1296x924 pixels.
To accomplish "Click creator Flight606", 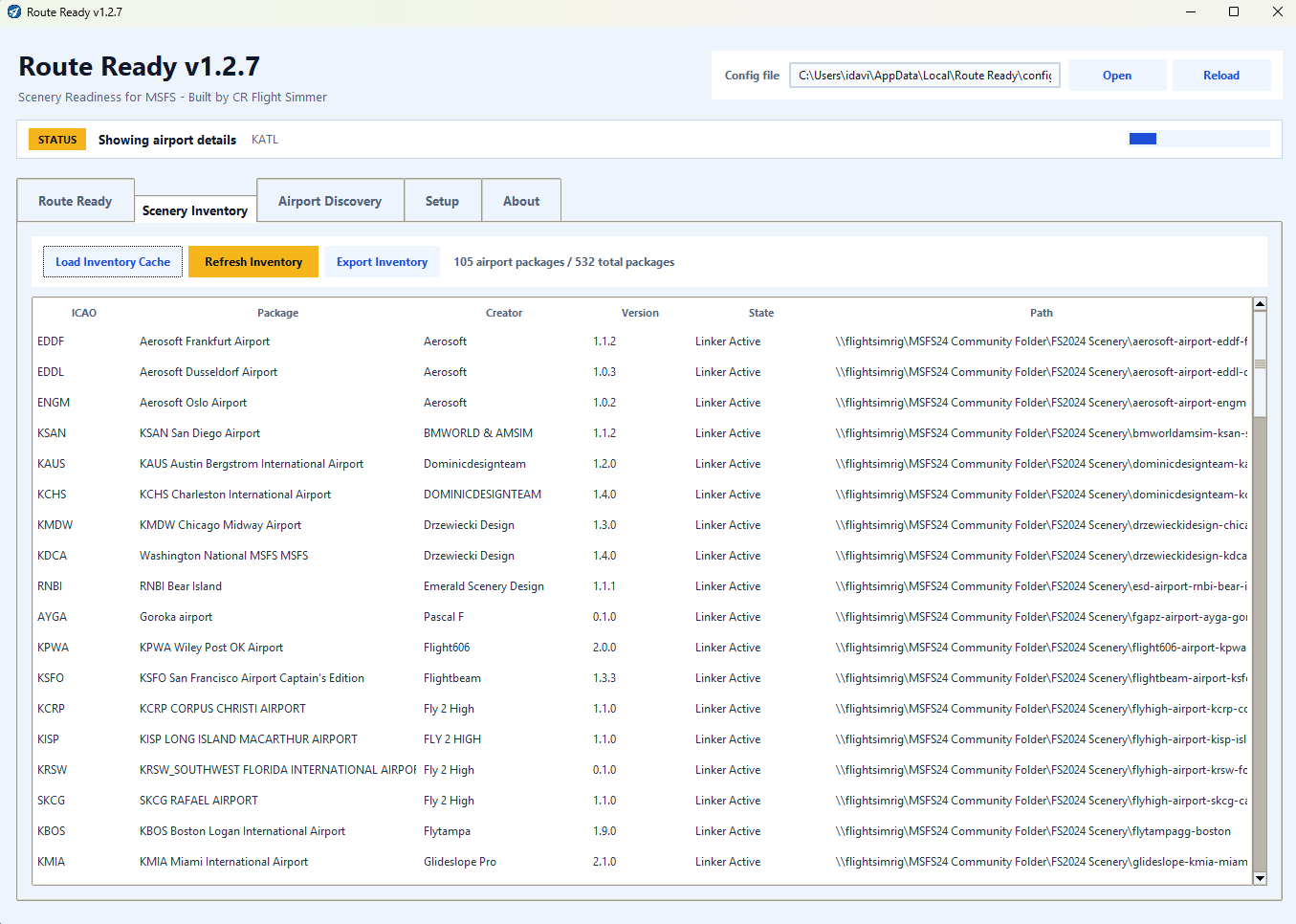I will point(447,648).
